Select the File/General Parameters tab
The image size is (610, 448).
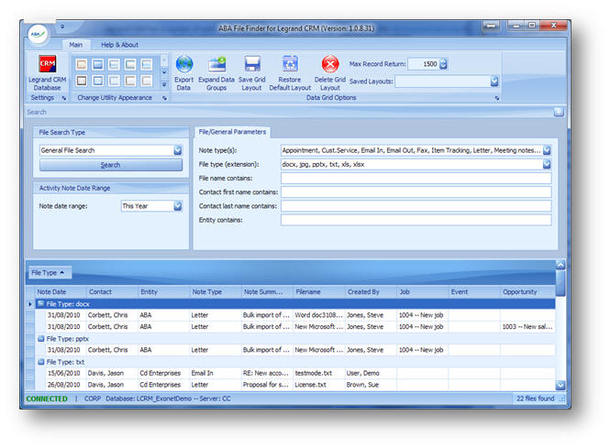coord(232,132)
